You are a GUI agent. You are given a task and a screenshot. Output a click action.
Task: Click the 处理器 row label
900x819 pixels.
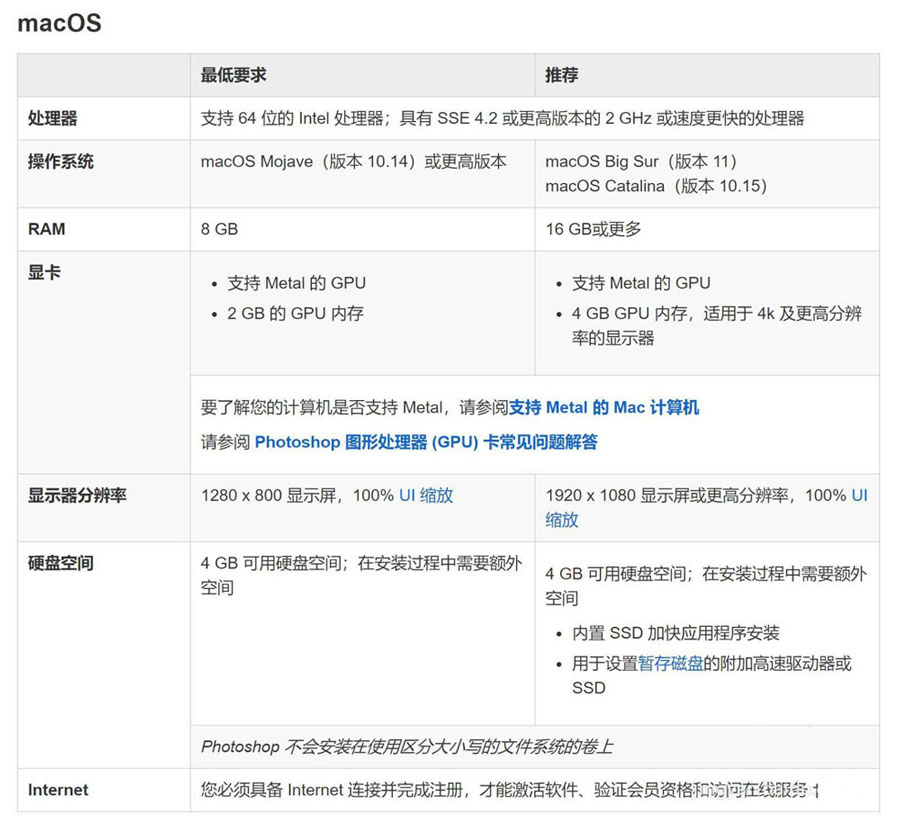(x=53, y=118)
